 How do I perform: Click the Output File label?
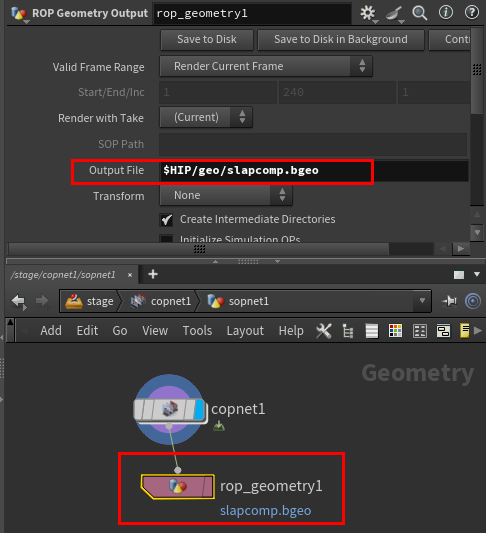(x=117, y=170)
